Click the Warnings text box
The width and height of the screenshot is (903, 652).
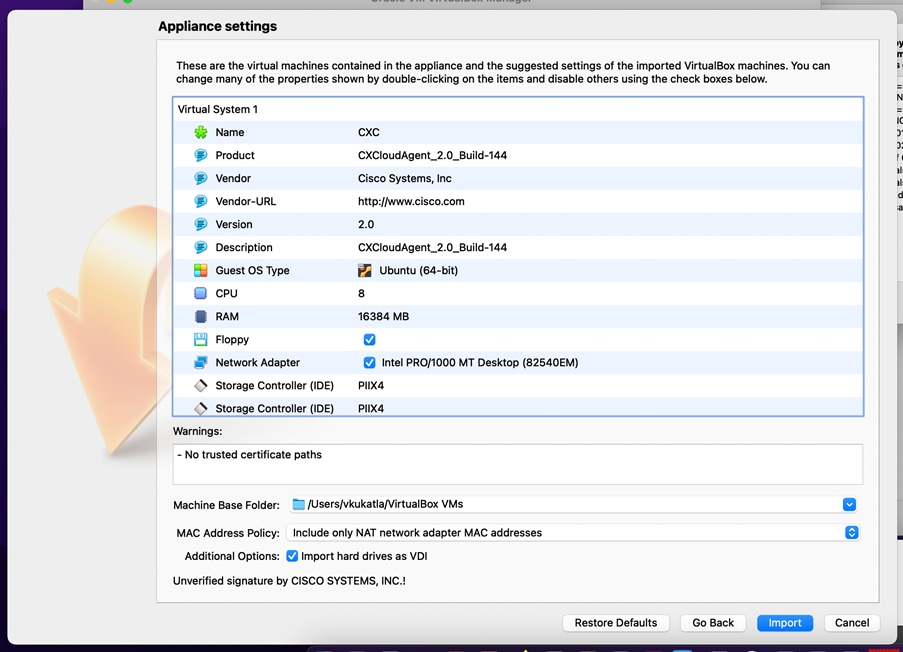pyautogui.click(x=518, y=464)
